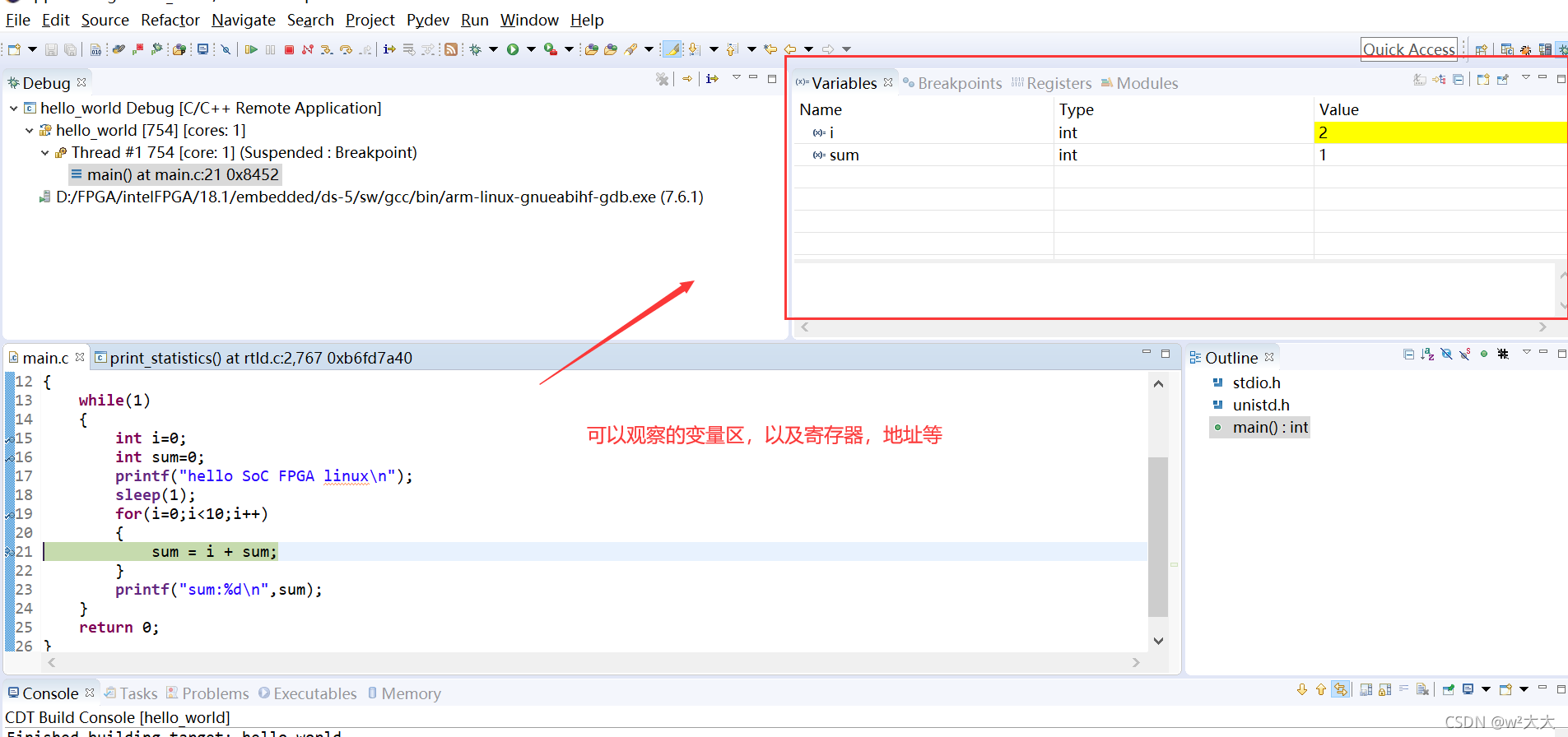This screenshot has width=1568, height=737.
Task: Open the Window menu
Action: pyautogui.click(x=529, y=20)
